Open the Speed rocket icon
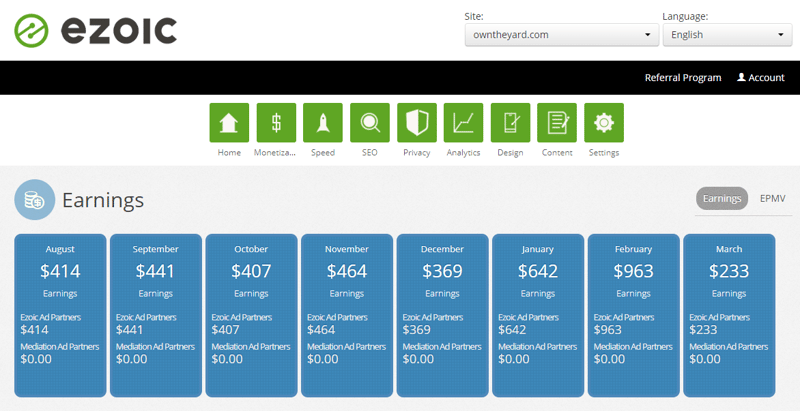This screenshot has width=800, height=411. [323, 123]
